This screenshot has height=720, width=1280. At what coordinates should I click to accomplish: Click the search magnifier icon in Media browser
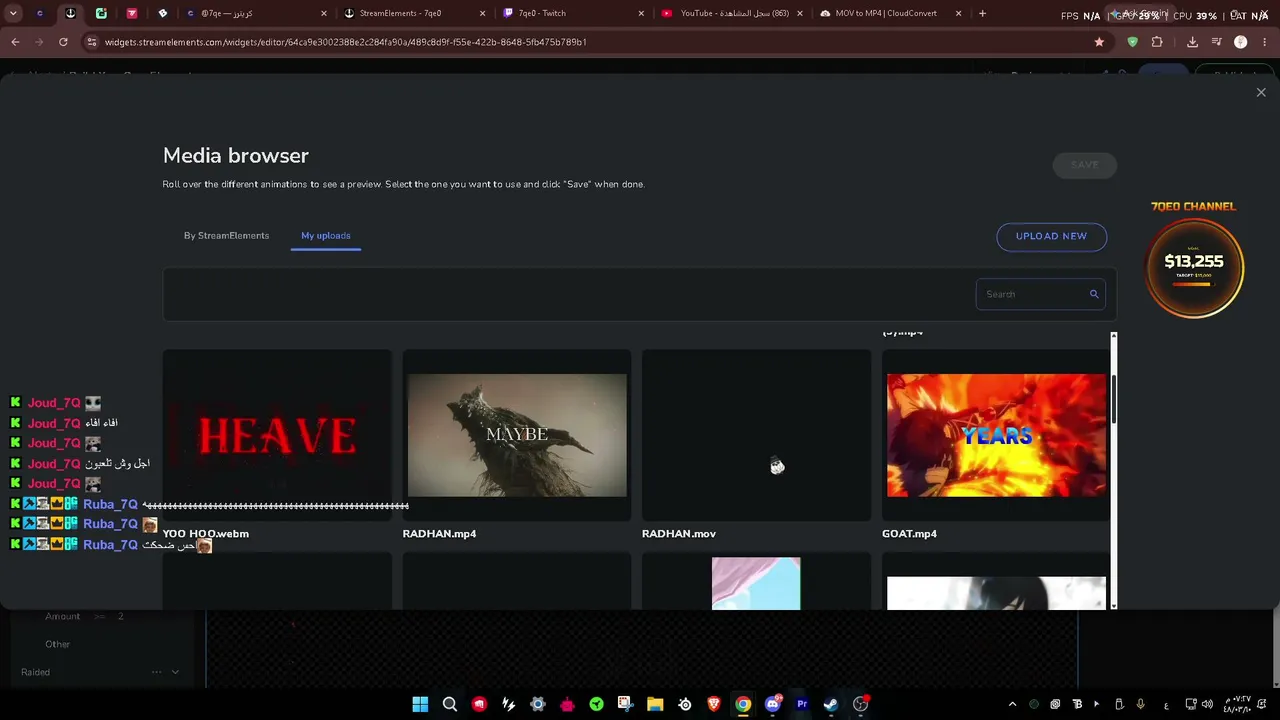click(x=1094, y=294)
